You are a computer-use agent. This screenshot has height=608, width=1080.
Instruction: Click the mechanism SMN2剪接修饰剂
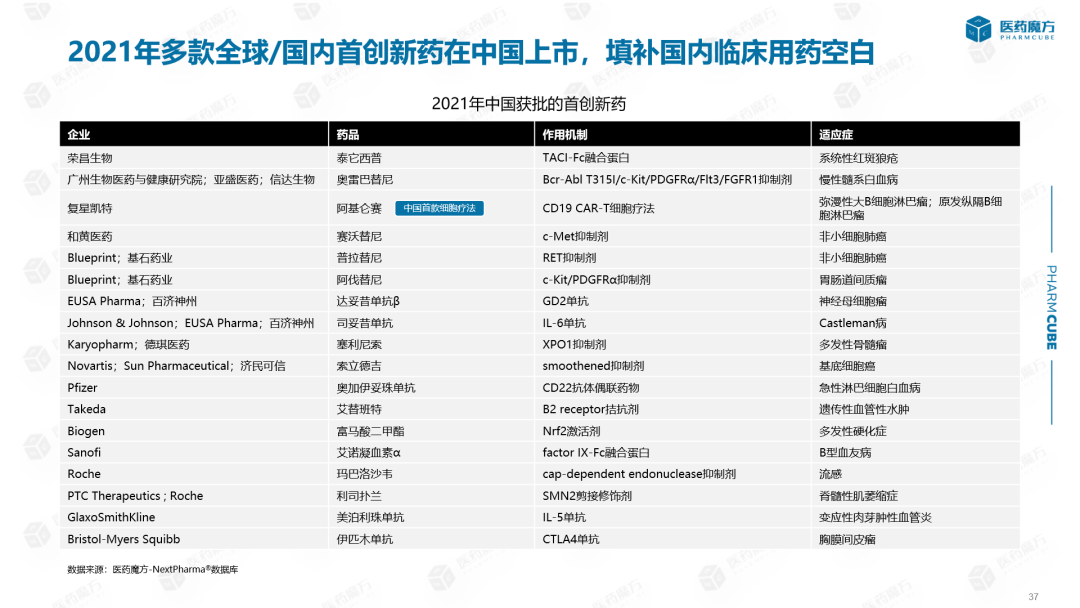coord(587,496)
